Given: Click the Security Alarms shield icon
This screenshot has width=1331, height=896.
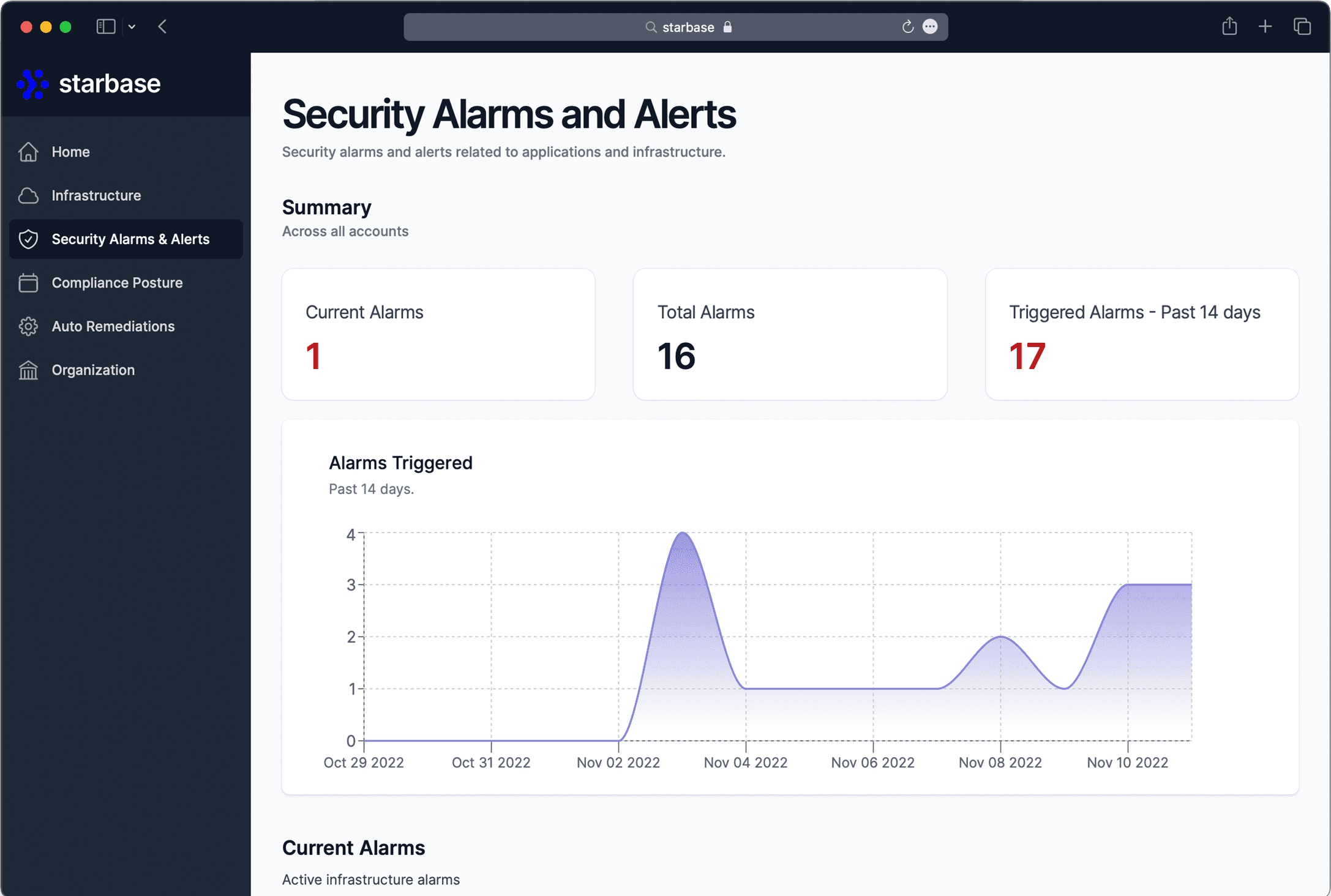Looking at the screenshot, I should point(28,239).
